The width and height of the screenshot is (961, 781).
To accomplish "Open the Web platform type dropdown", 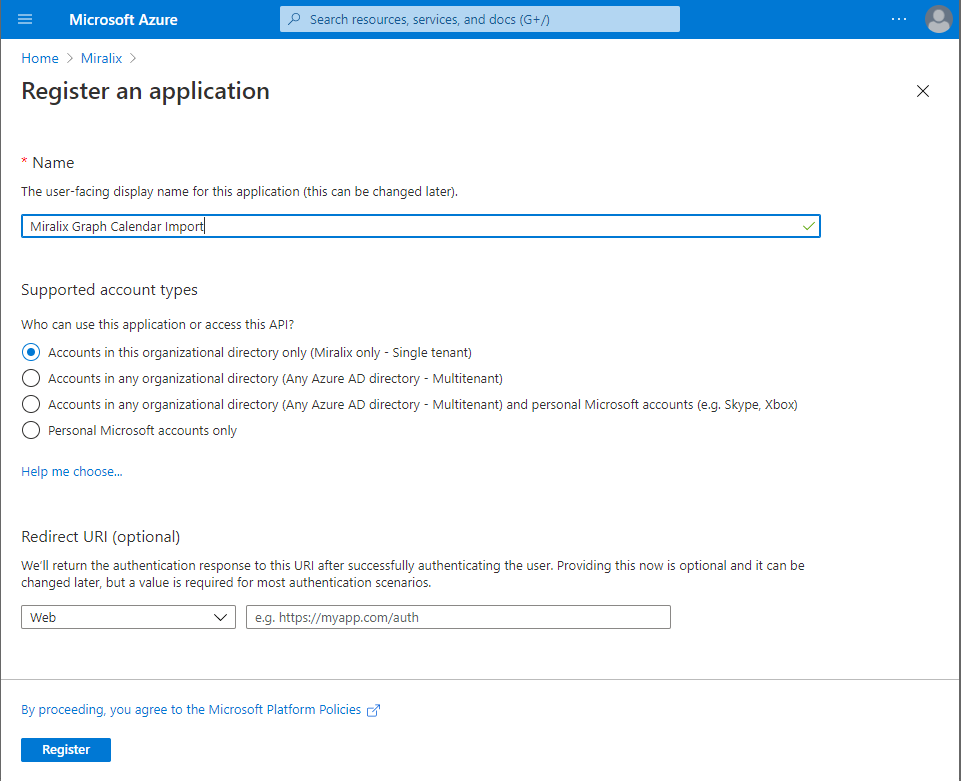I will tap(128, 617).
